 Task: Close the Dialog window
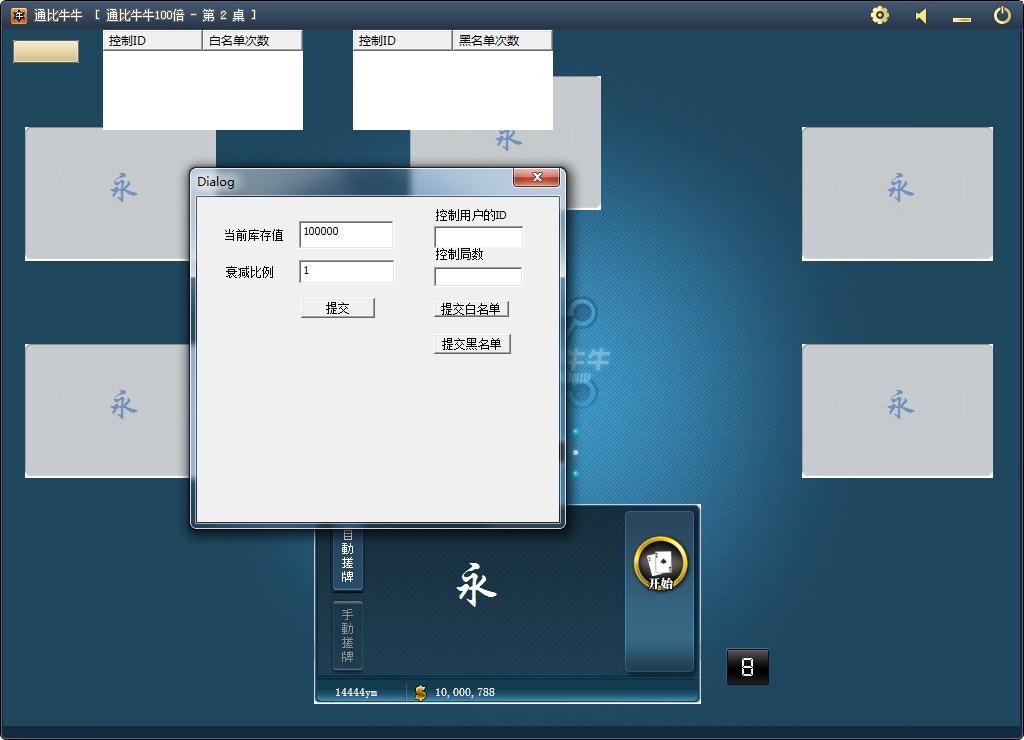[536, 178]
